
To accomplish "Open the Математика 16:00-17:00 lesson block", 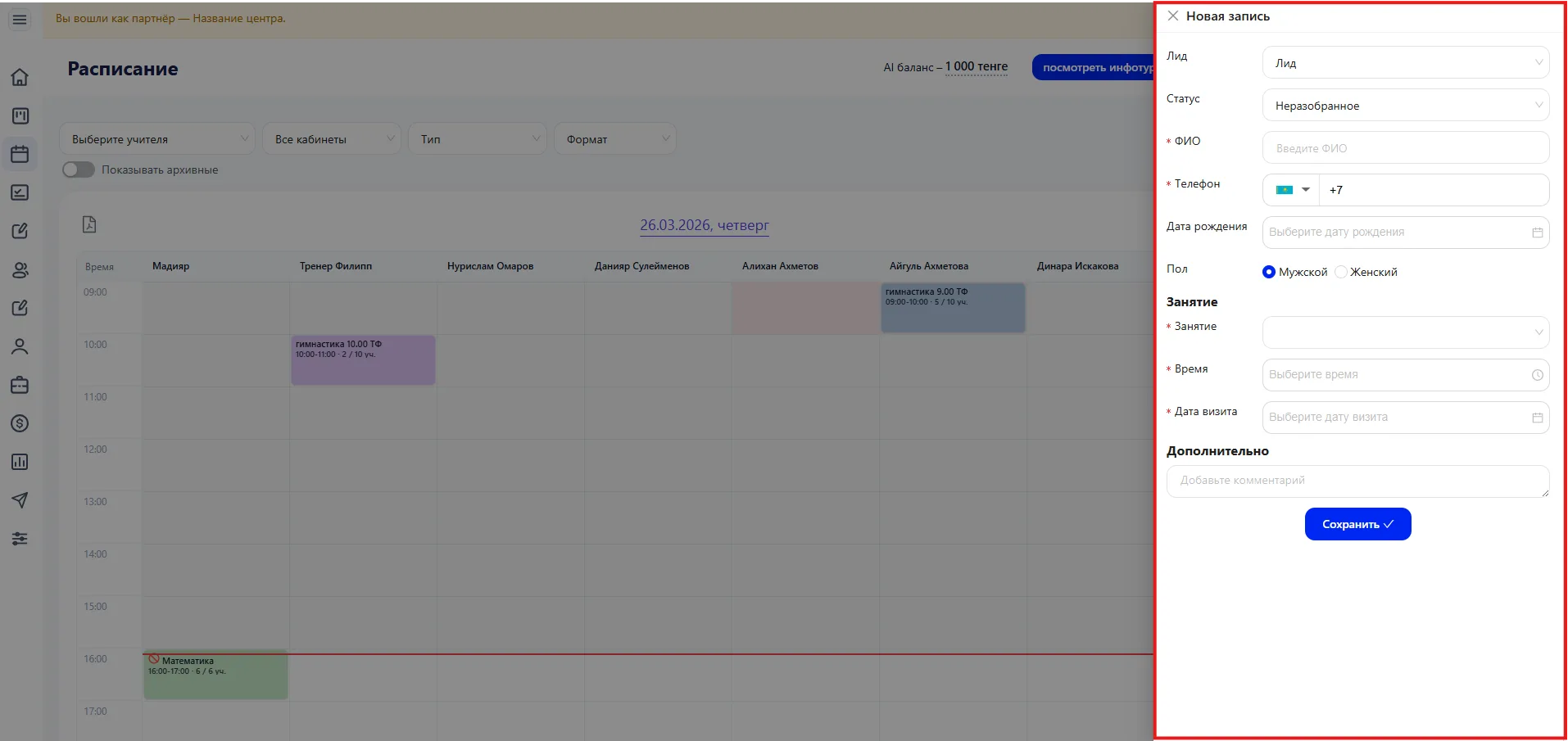I will click(215, 675).
